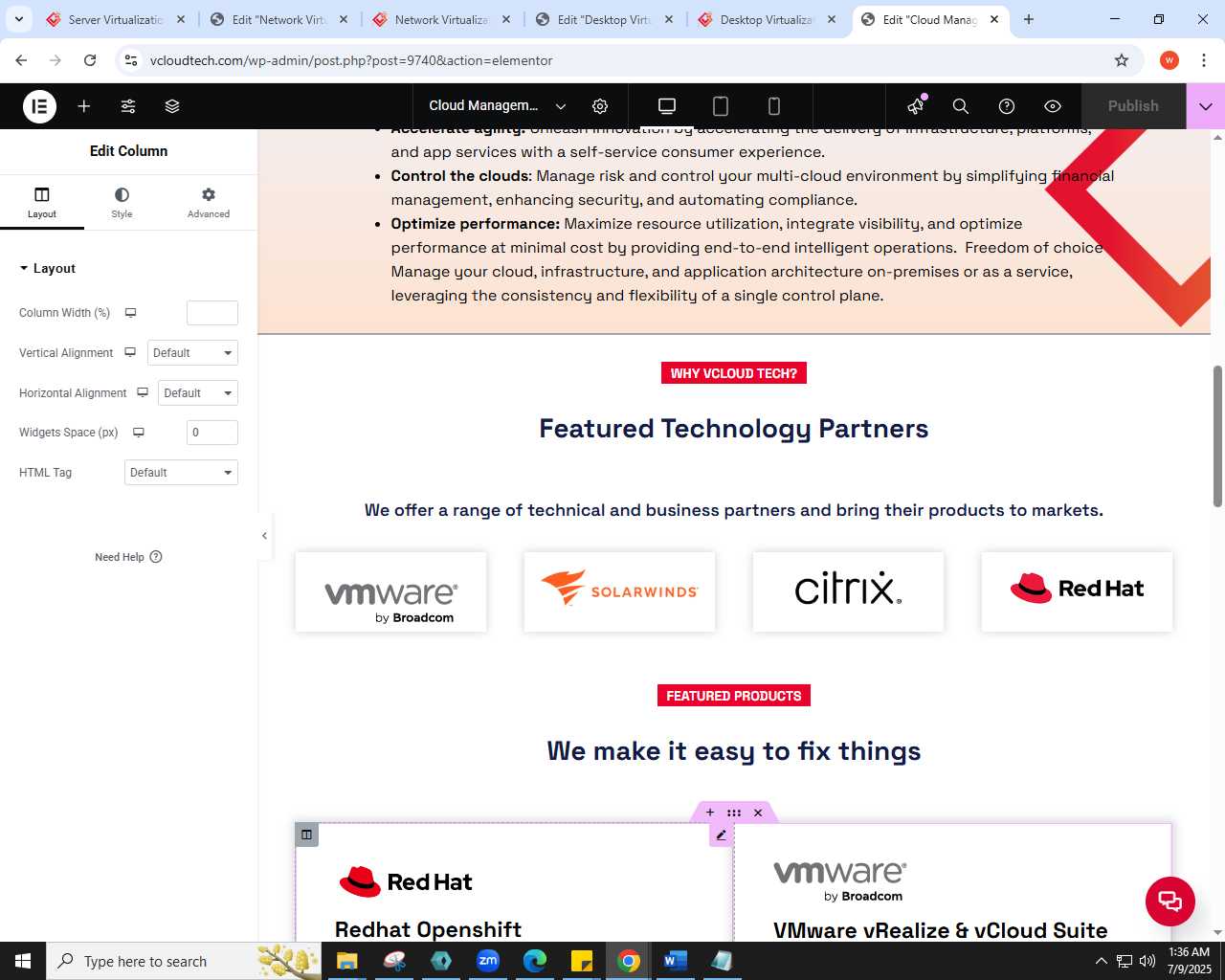The height and width of the screenshot is (980, 1225).
Task: Select the Layout tab
Action: coord(42,202)
